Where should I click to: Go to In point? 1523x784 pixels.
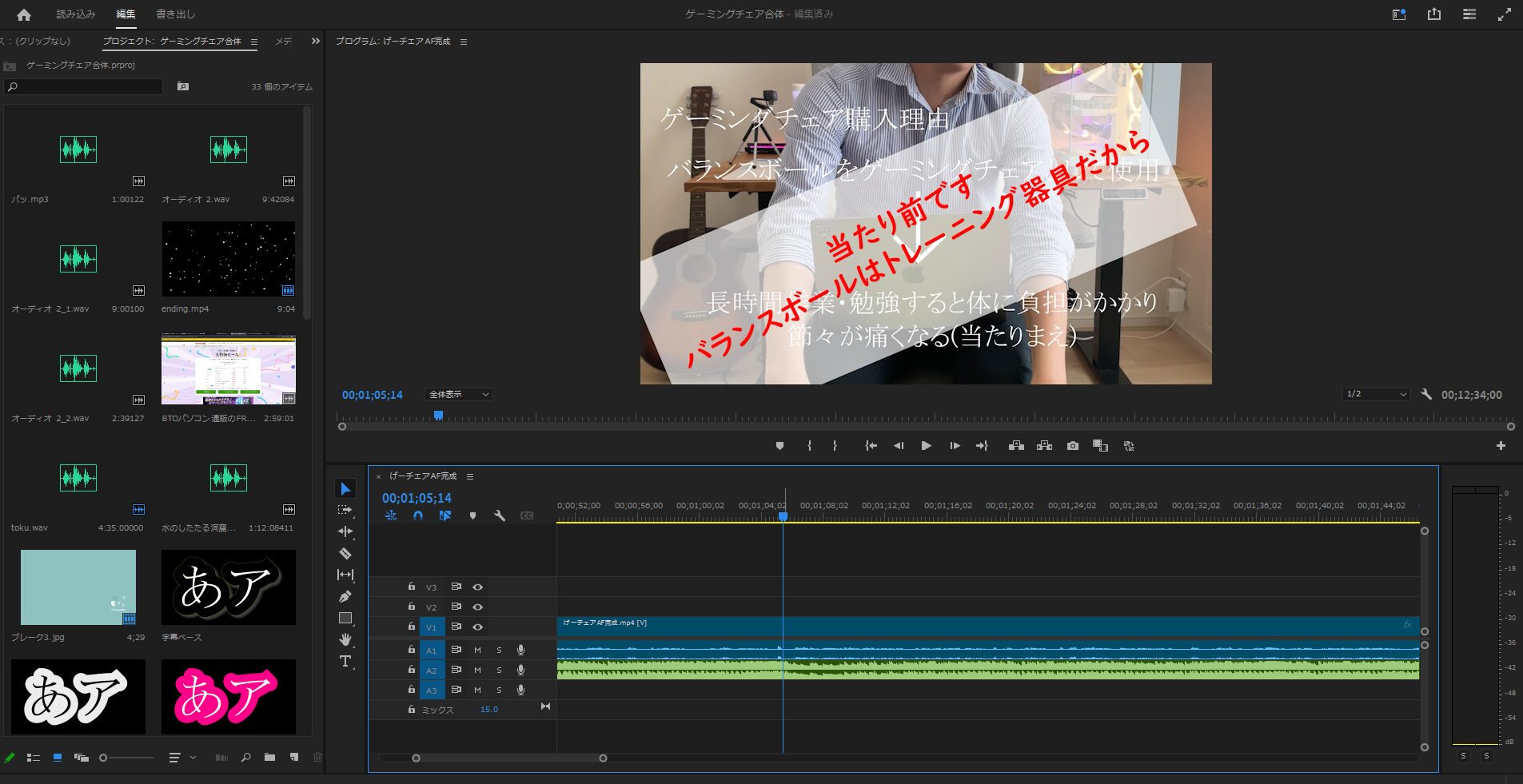871,446
